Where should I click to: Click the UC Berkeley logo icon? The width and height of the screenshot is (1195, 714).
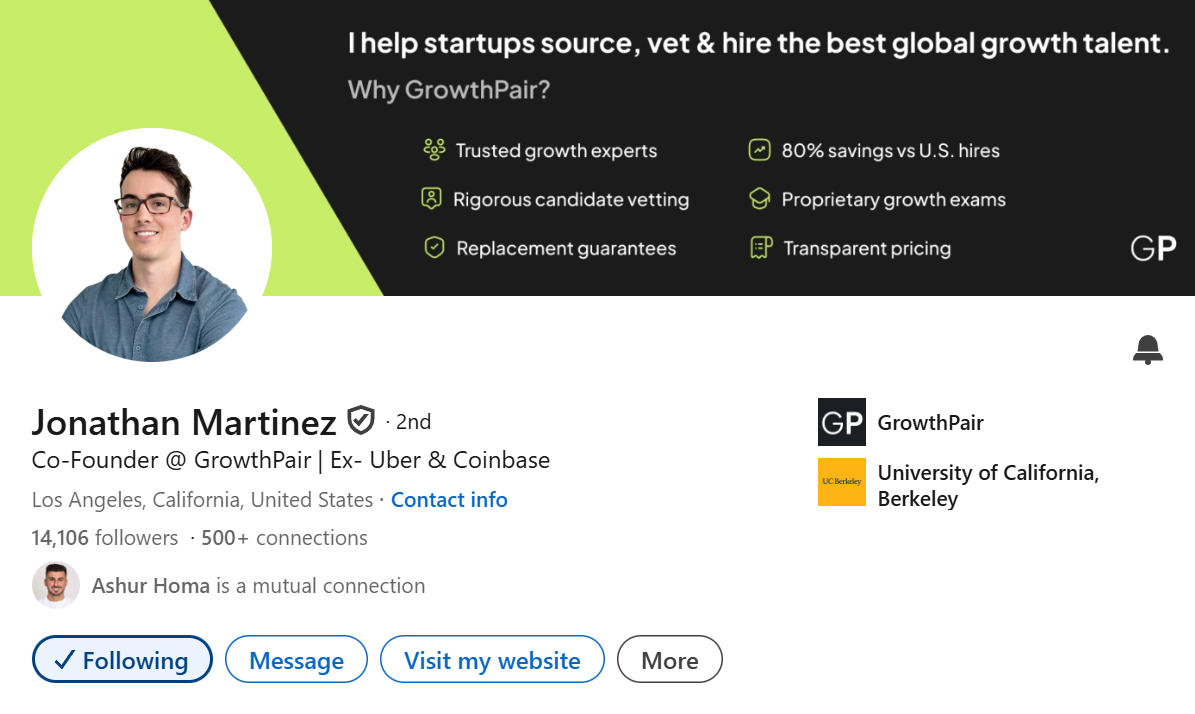(x=841, y=482)
